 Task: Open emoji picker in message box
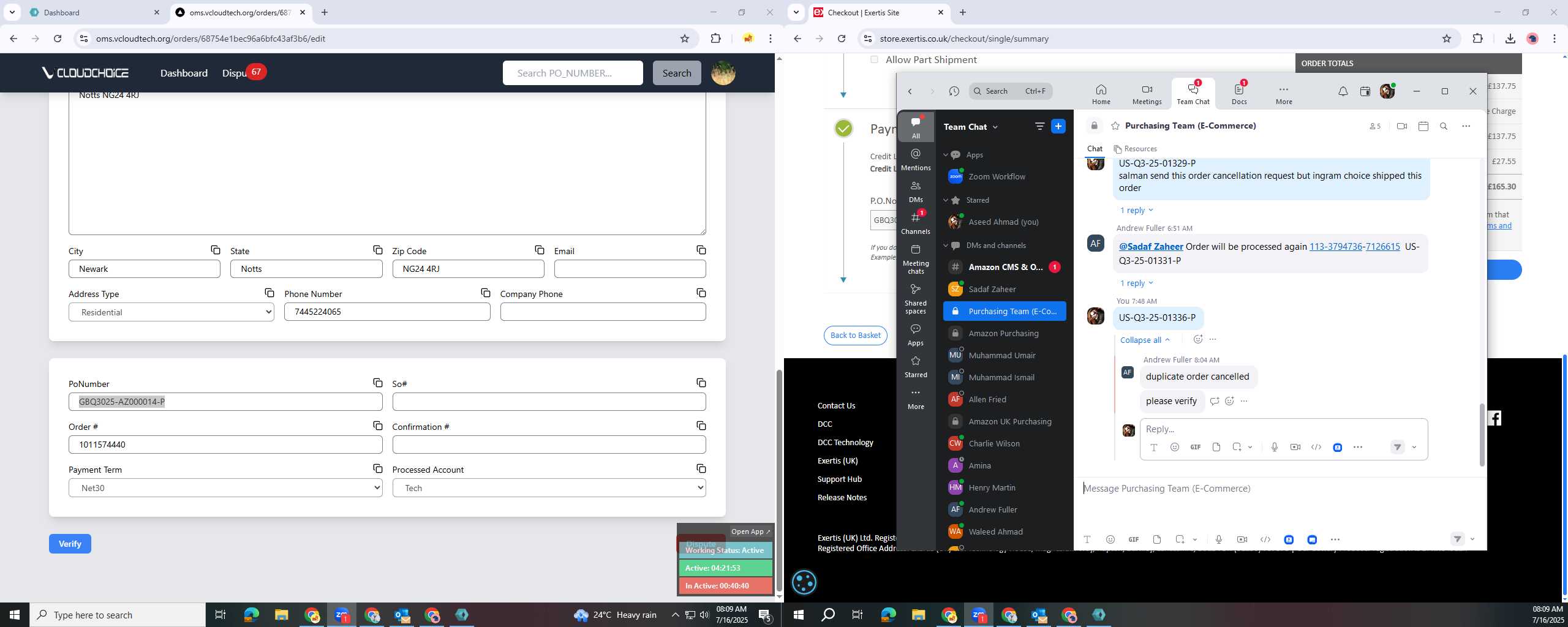(x=1110, y=539)
